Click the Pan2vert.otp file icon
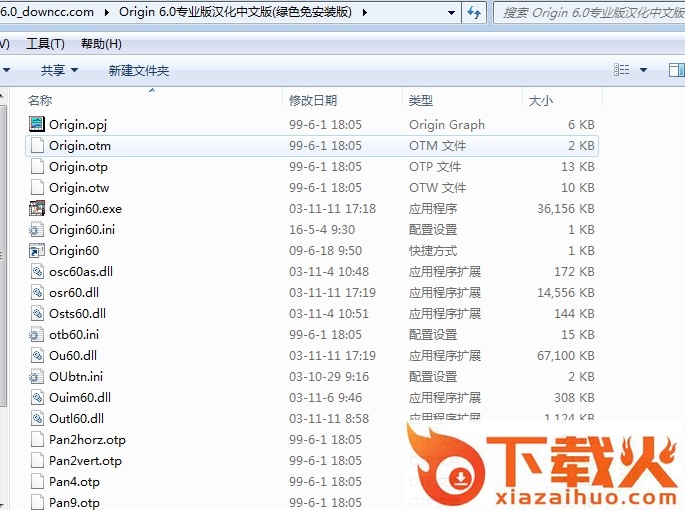The width and height of the screenshot is (685, 510). point(37,460)
